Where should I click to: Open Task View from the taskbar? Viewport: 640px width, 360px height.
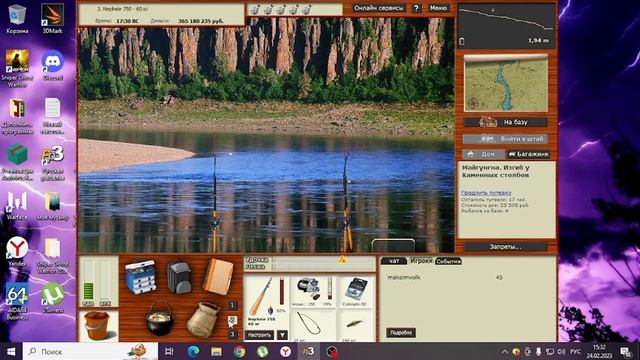(x=169, y=351)
